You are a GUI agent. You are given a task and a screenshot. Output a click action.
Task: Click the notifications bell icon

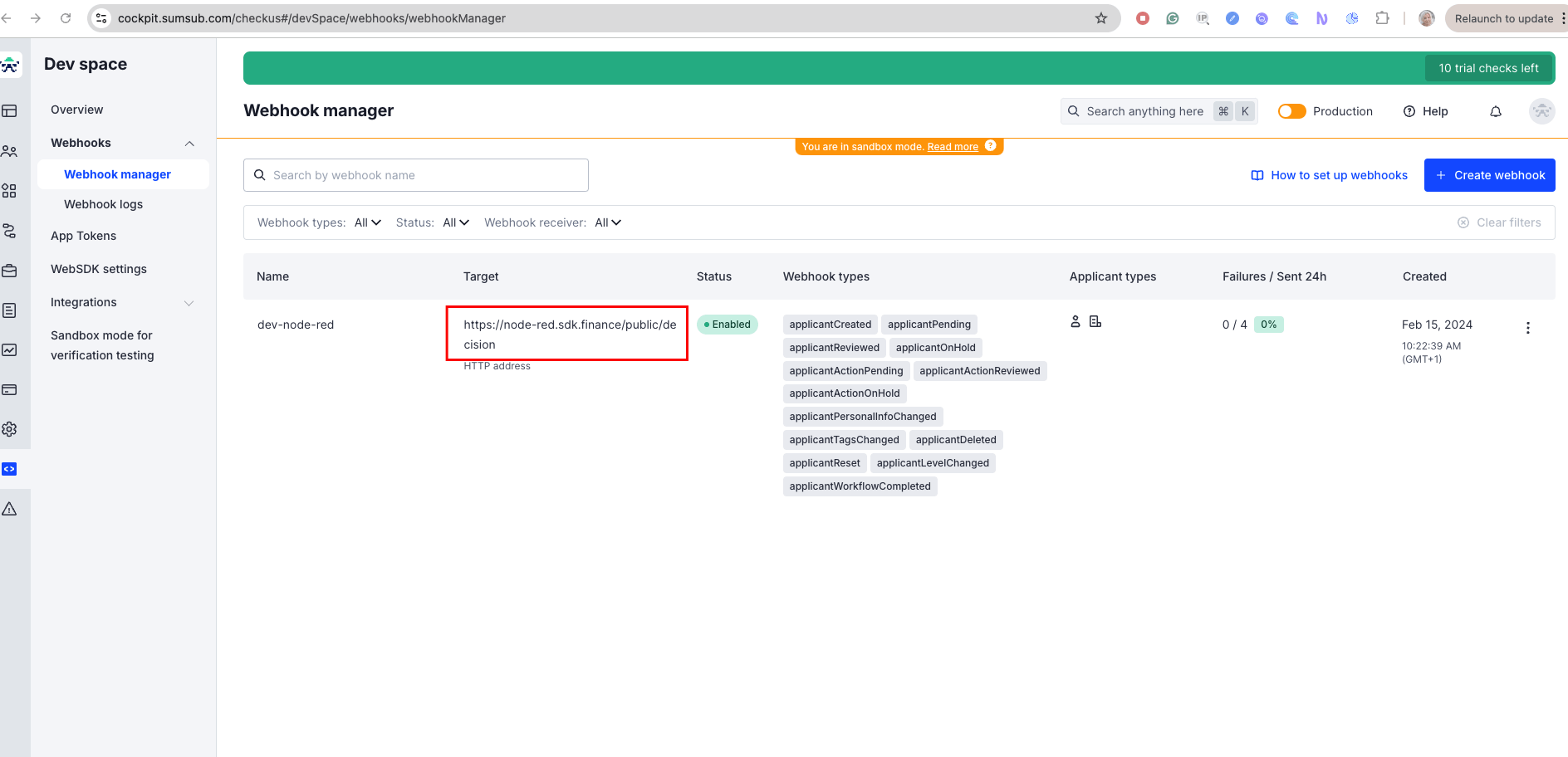[x=1495, y=111]
